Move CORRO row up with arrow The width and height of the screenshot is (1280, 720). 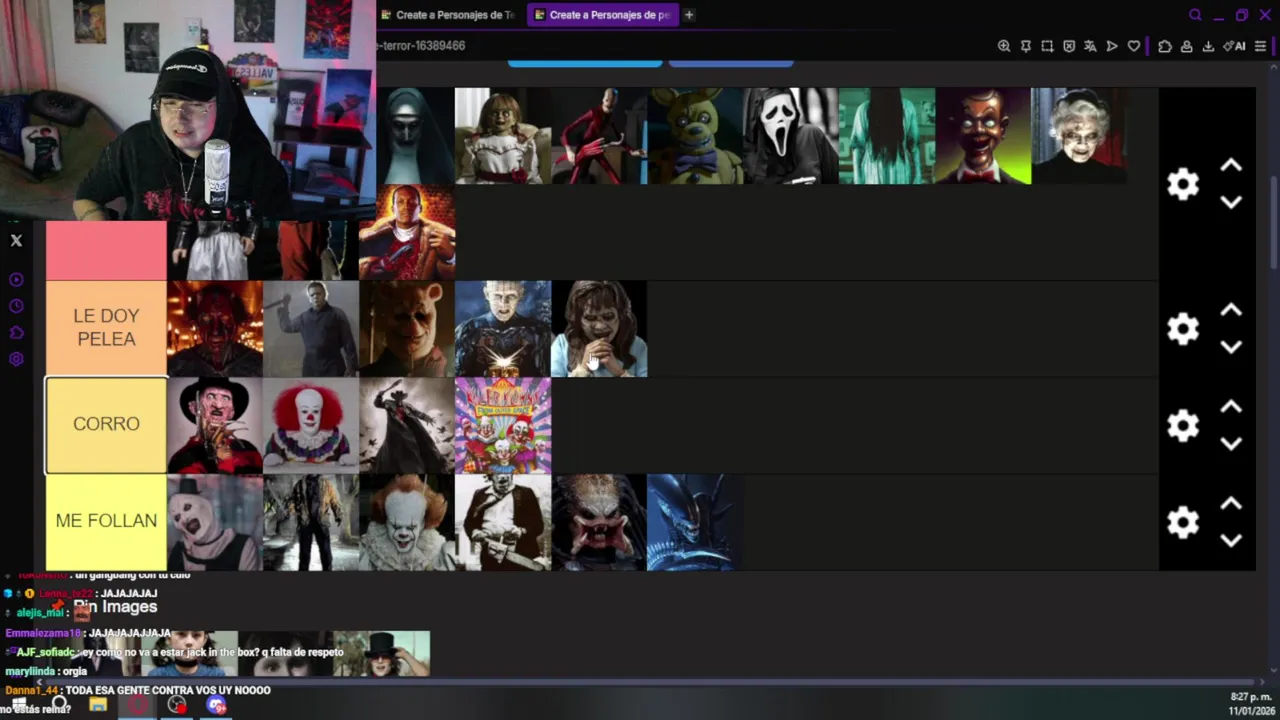coord(1231,407)
